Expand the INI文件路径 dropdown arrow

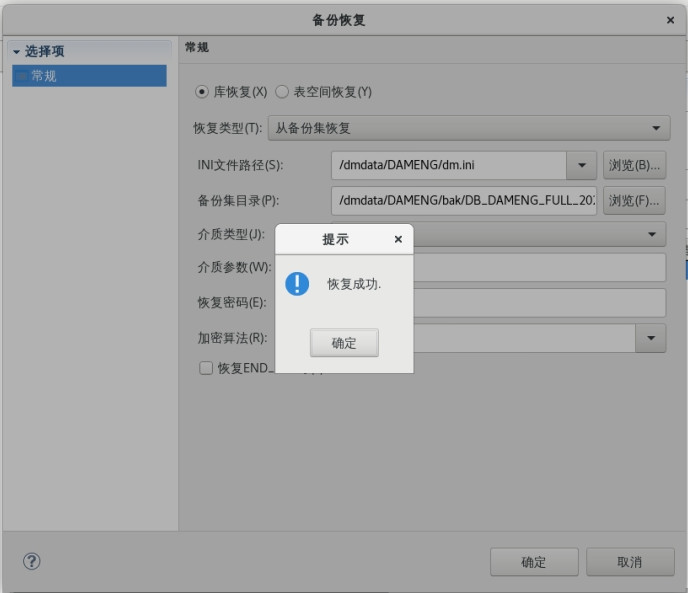click(x=581, y=165)
